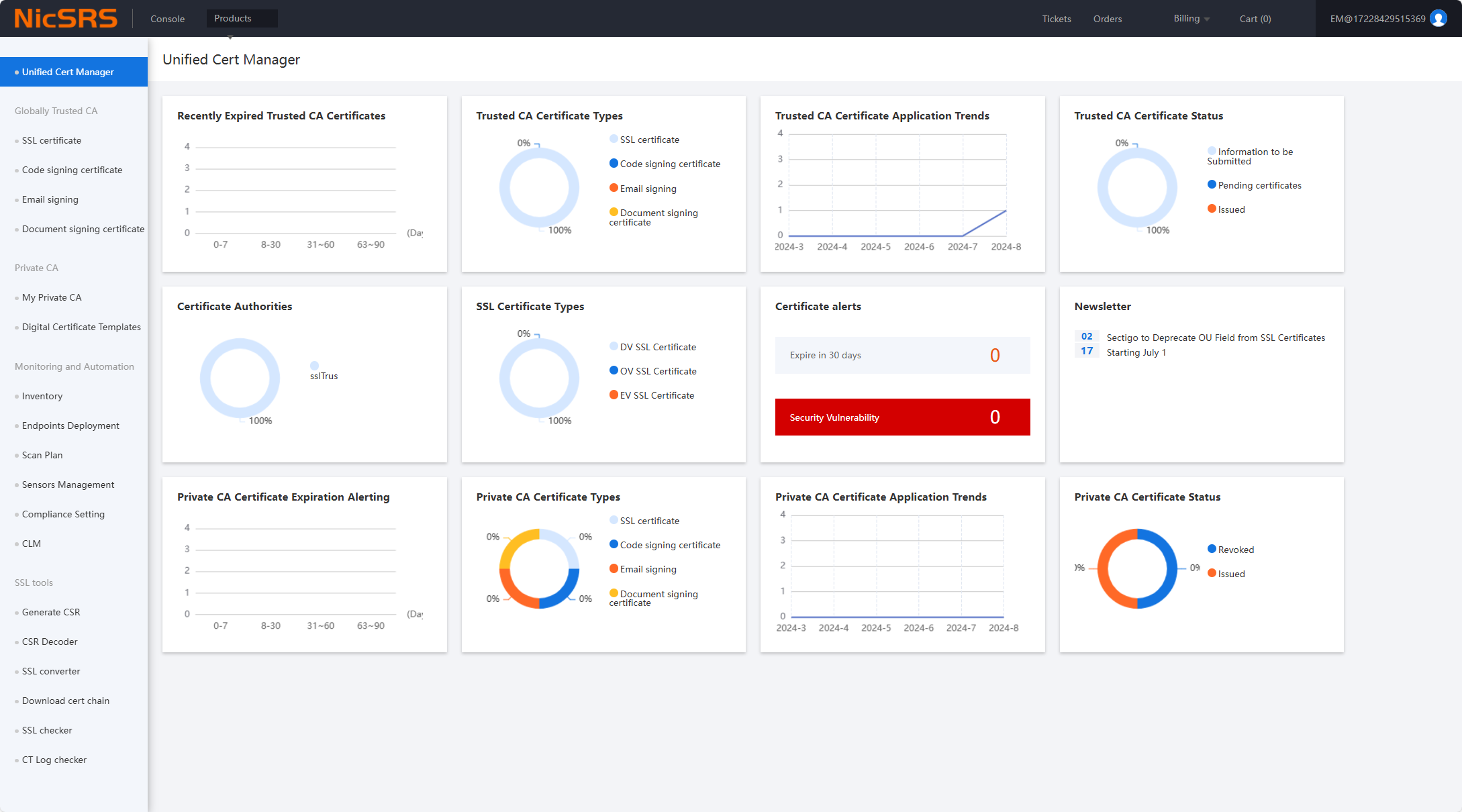Viewport: 1462px width, 812px height.
Task: Open CLM sidebar item
Action: click(32, 544)
